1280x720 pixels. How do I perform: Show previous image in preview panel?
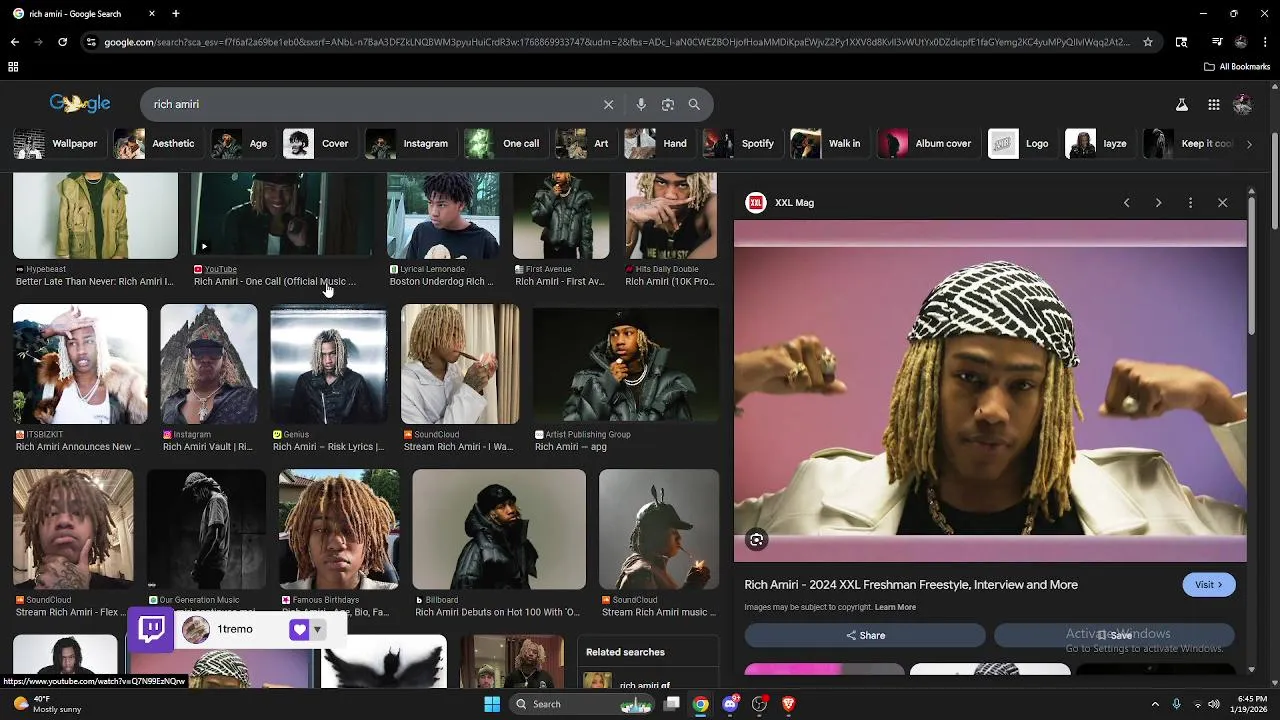coord(1126,202)
